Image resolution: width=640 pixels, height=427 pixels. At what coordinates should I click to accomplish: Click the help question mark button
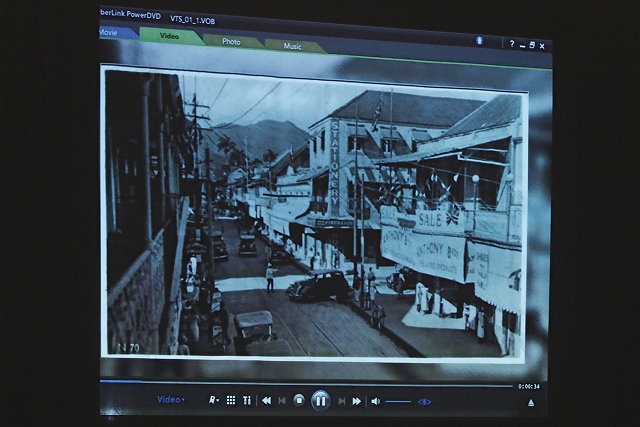tap(511, 44)
